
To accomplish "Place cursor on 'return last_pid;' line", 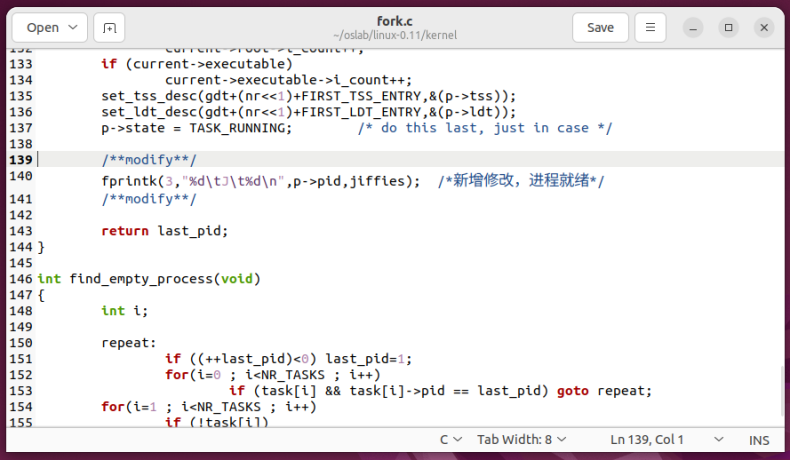I will coord(164,231).
